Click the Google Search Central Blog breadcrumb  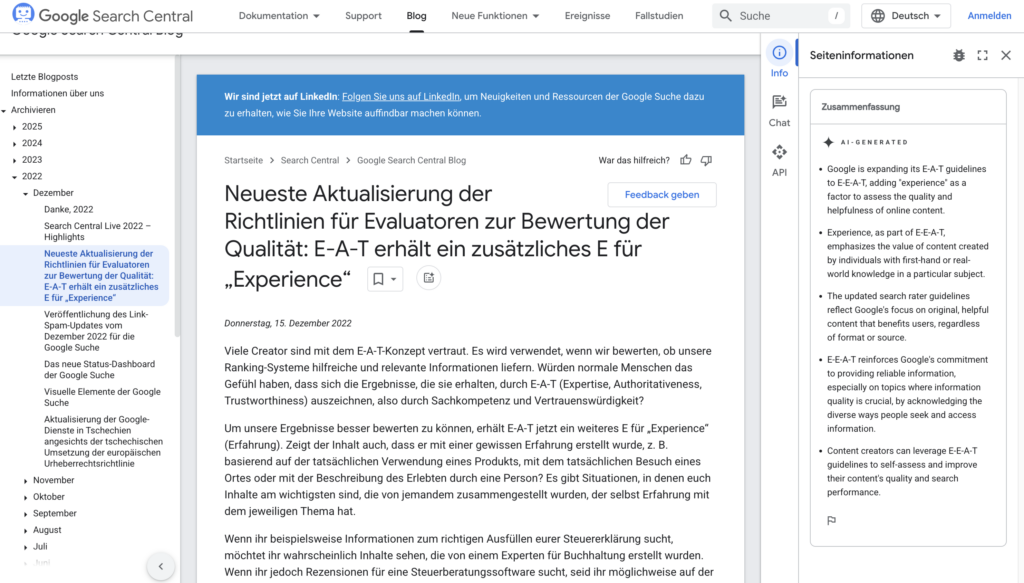[411, 160]
